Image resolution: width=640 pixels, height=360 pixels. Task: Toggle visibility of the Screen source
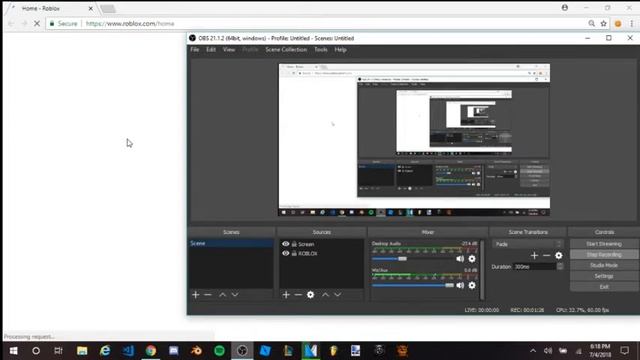point(286,244)
